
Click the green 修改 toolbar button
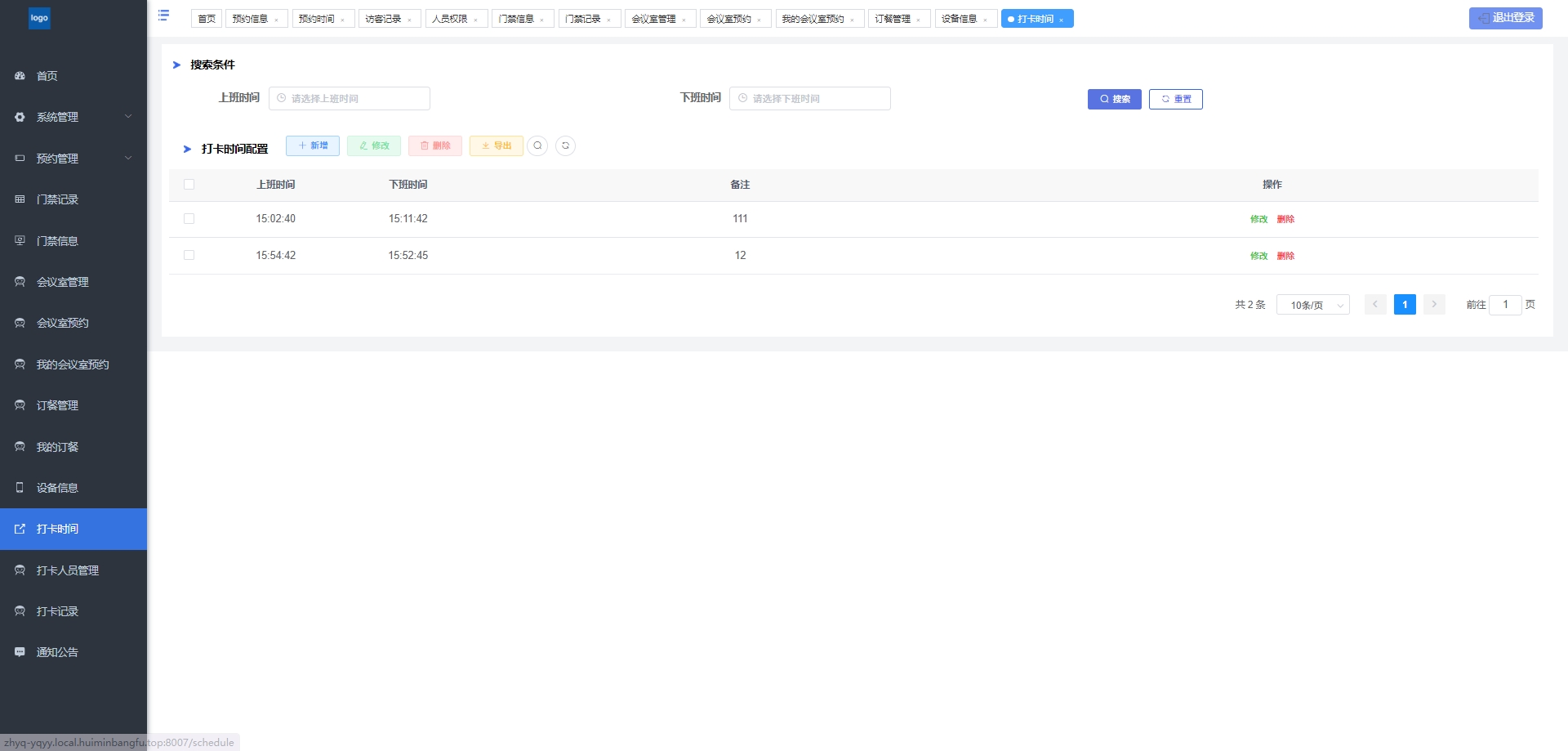click(374, 145)
